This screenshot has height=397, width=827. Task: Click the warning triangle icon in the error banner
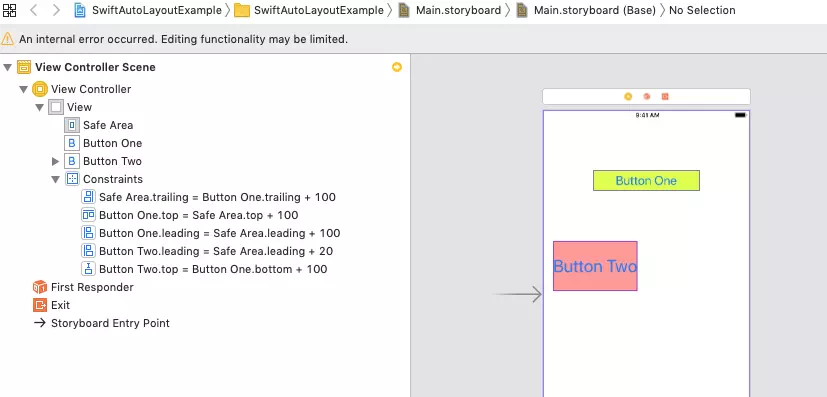tap(7, 38)
